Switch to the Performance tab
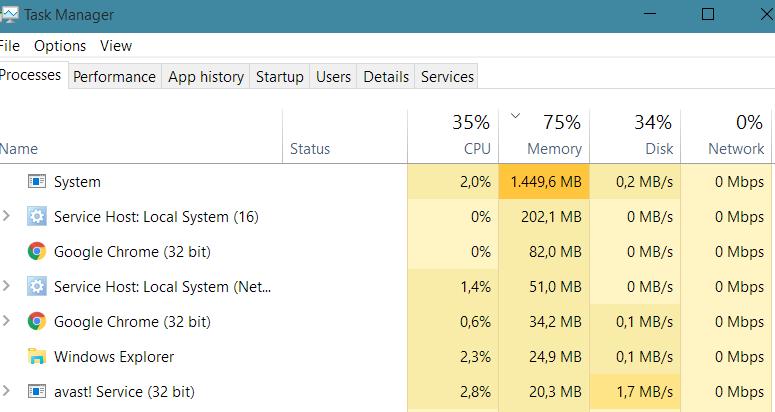The height and width of the screenshot is (412, 775). (x=114, y=77)
